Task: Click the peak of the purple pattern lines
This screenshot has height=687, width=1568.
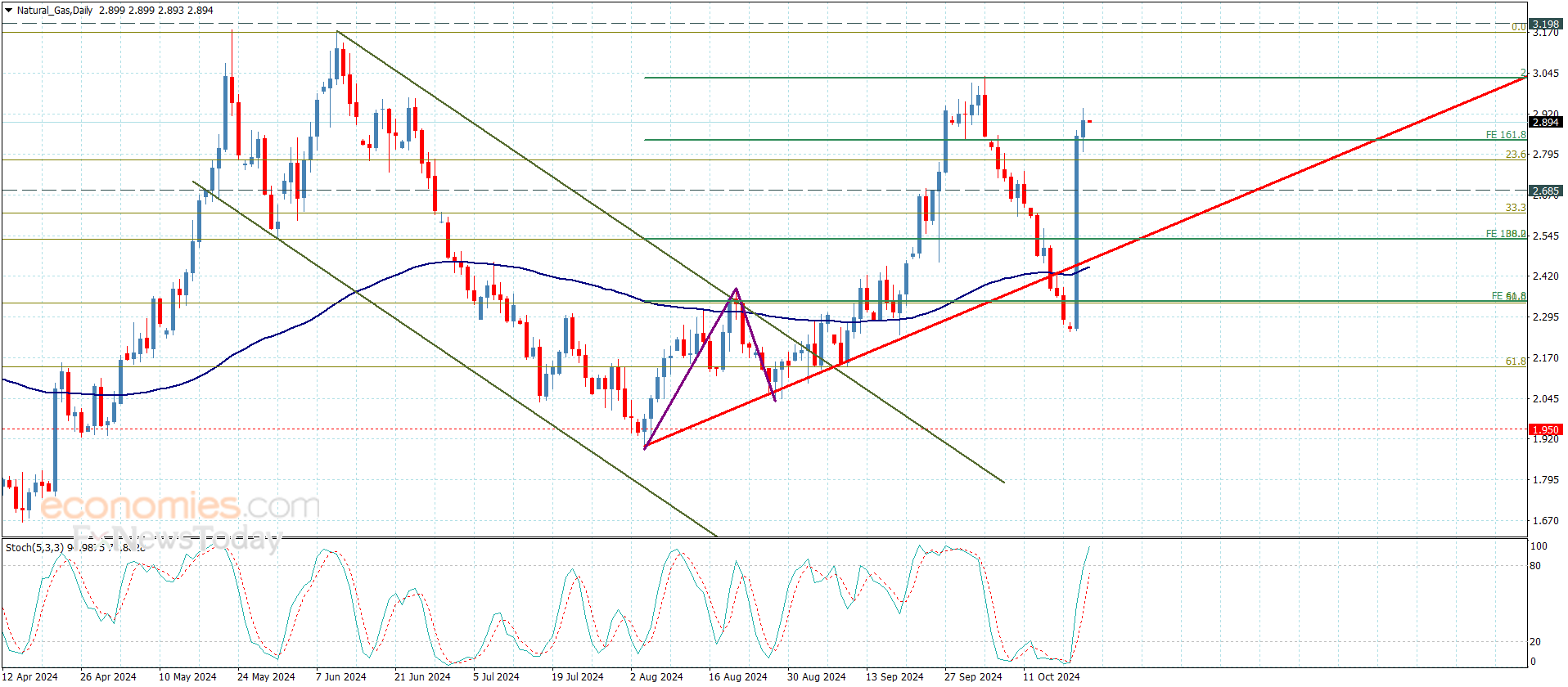Action: (x=736, y=289)
